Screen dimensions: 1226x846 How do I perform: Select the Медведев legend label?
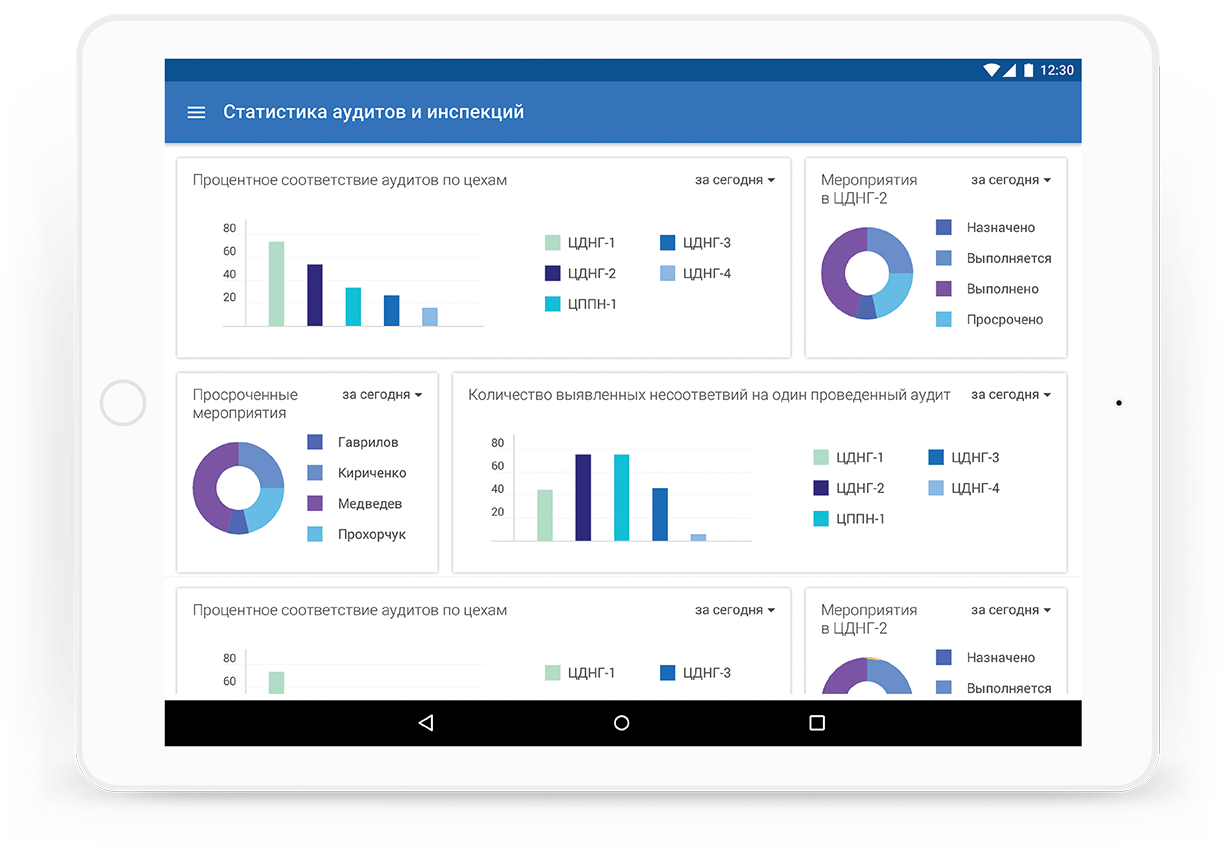(x=371, y=504)
